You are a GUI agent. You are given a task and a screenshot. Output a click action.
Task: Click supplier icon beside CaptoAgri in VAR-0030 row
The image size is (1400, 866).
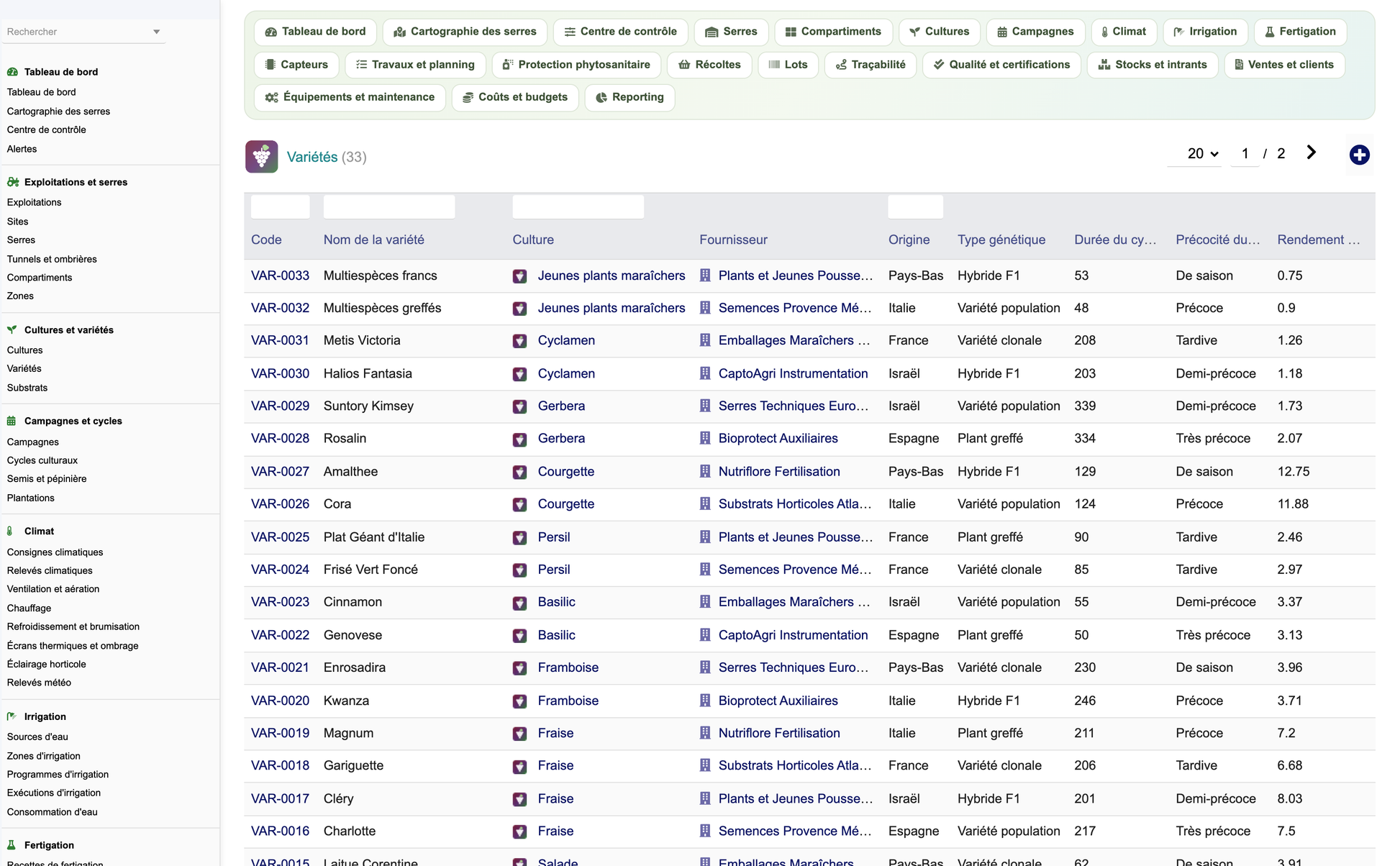[705, 373]
